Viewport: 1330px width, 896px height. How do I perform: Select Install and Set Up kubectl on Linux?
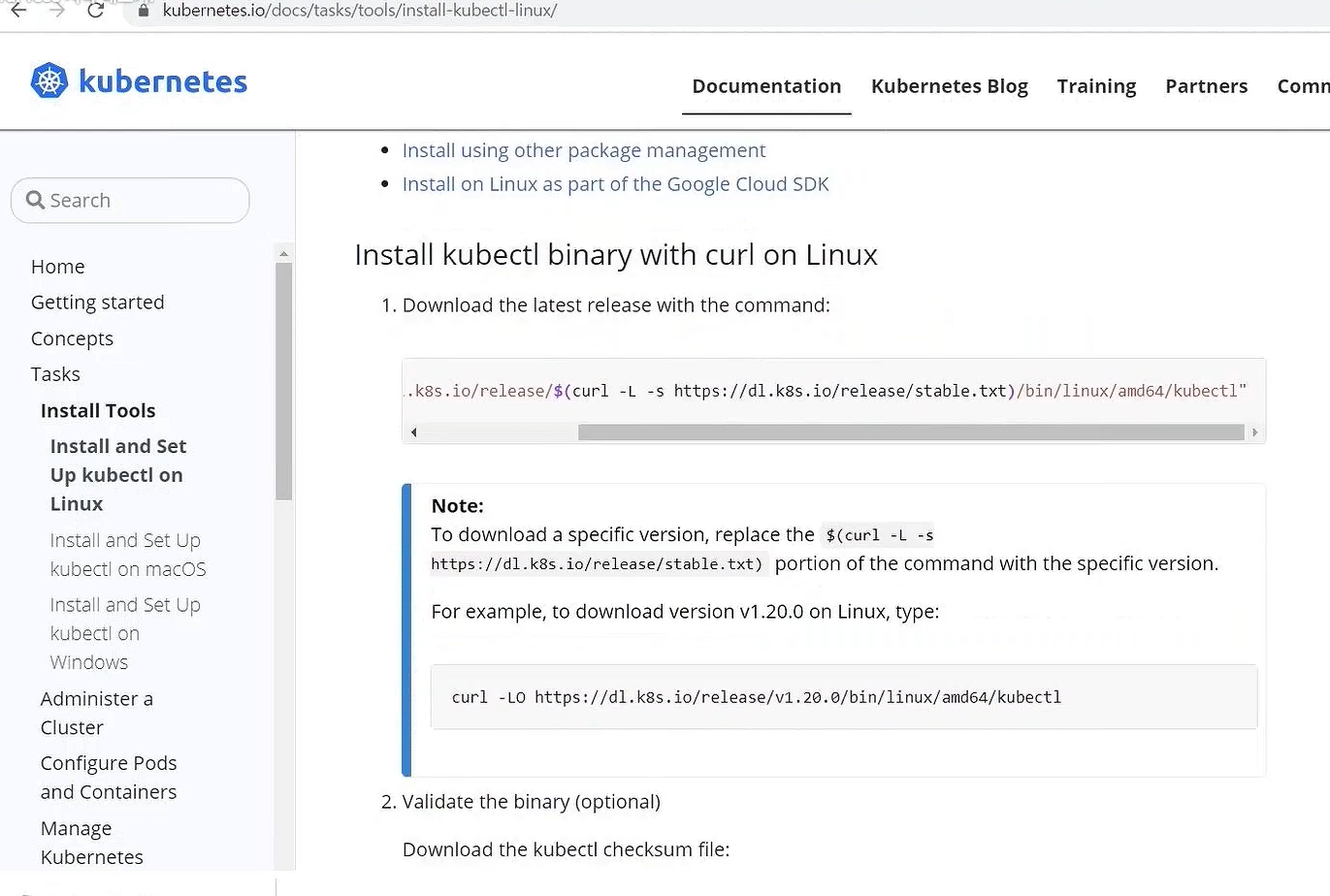118,475
